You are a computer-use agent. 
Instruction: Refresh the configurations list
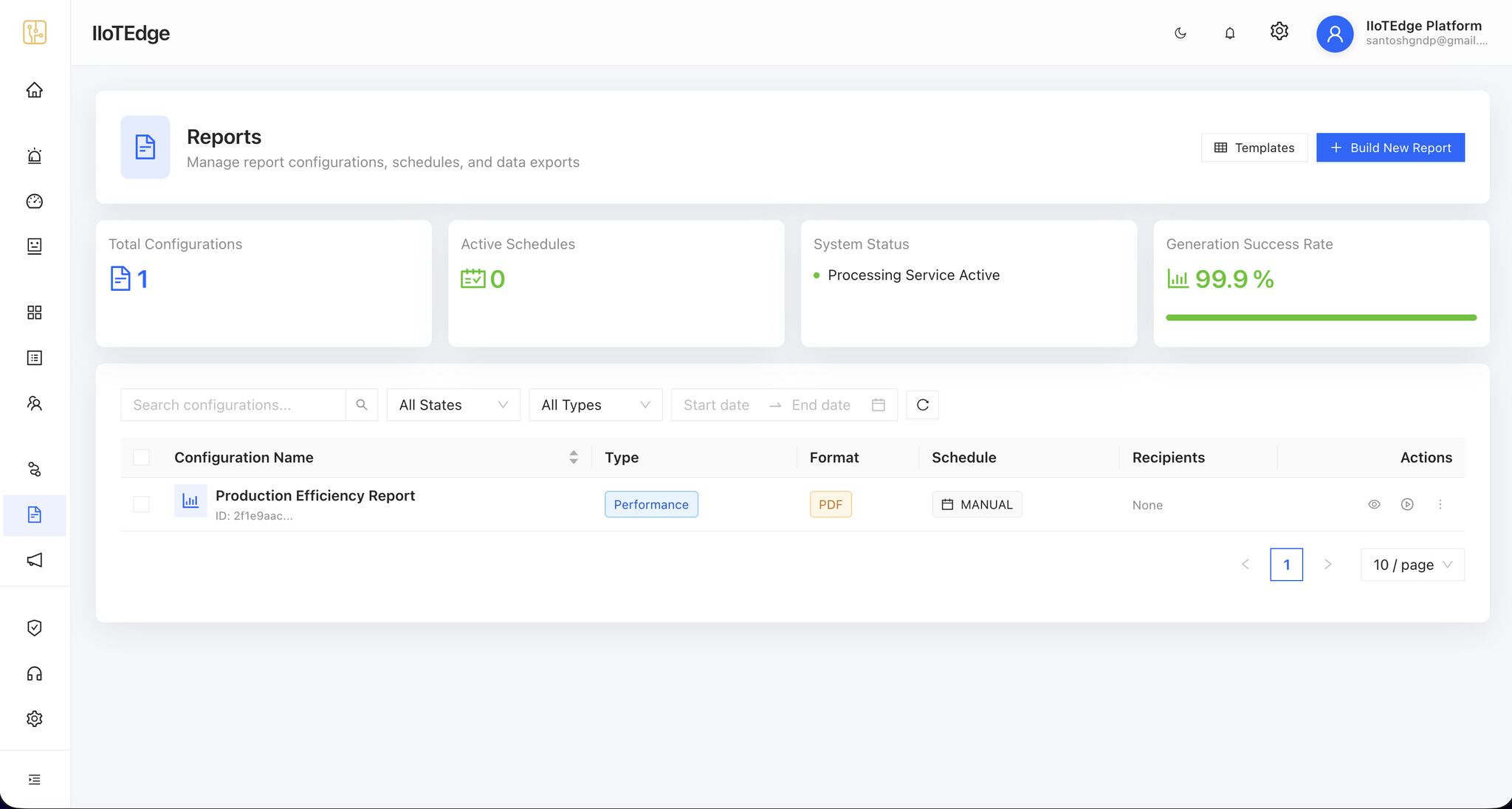[923, 404]
